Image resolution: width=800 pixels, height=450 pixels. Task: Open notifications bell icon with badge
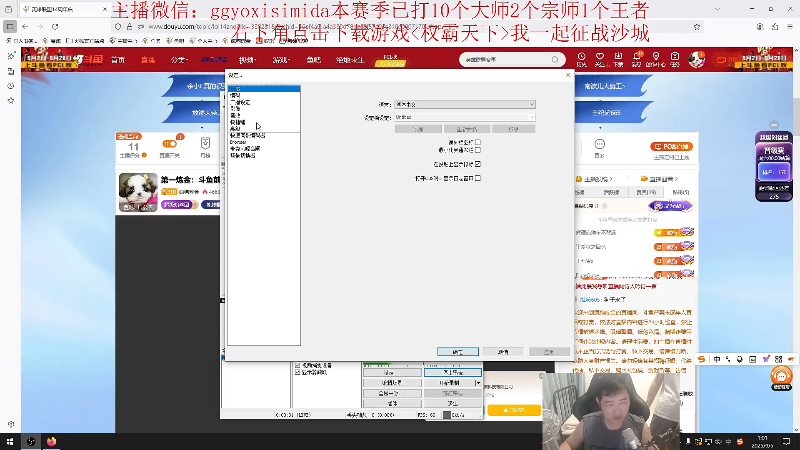click(637, 59)
